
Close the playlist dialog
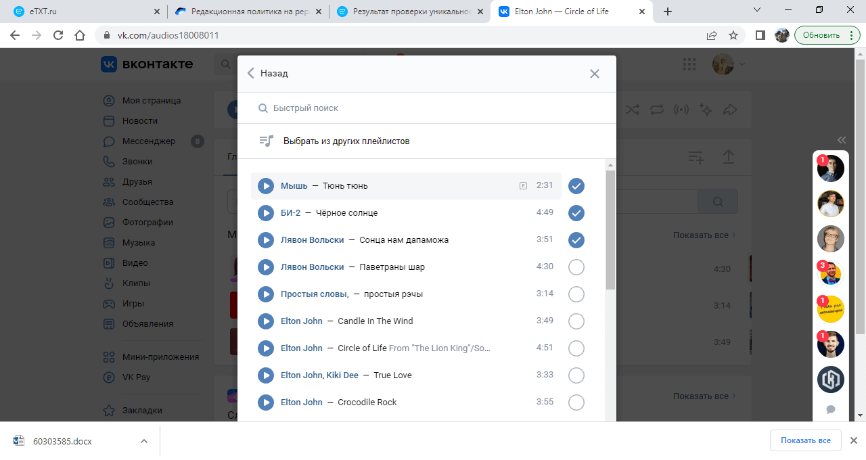[x=594, y=74]
